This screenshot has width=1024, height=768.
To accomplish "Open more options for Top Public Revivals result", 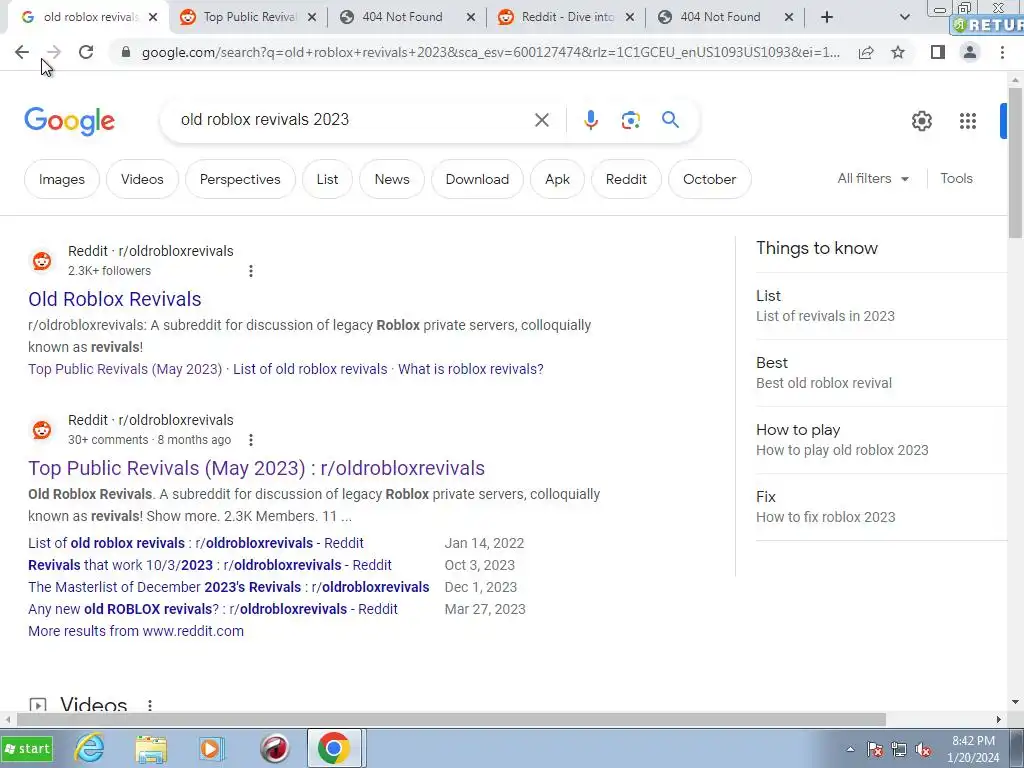I will pyautogui.click(x=251, y=440).
